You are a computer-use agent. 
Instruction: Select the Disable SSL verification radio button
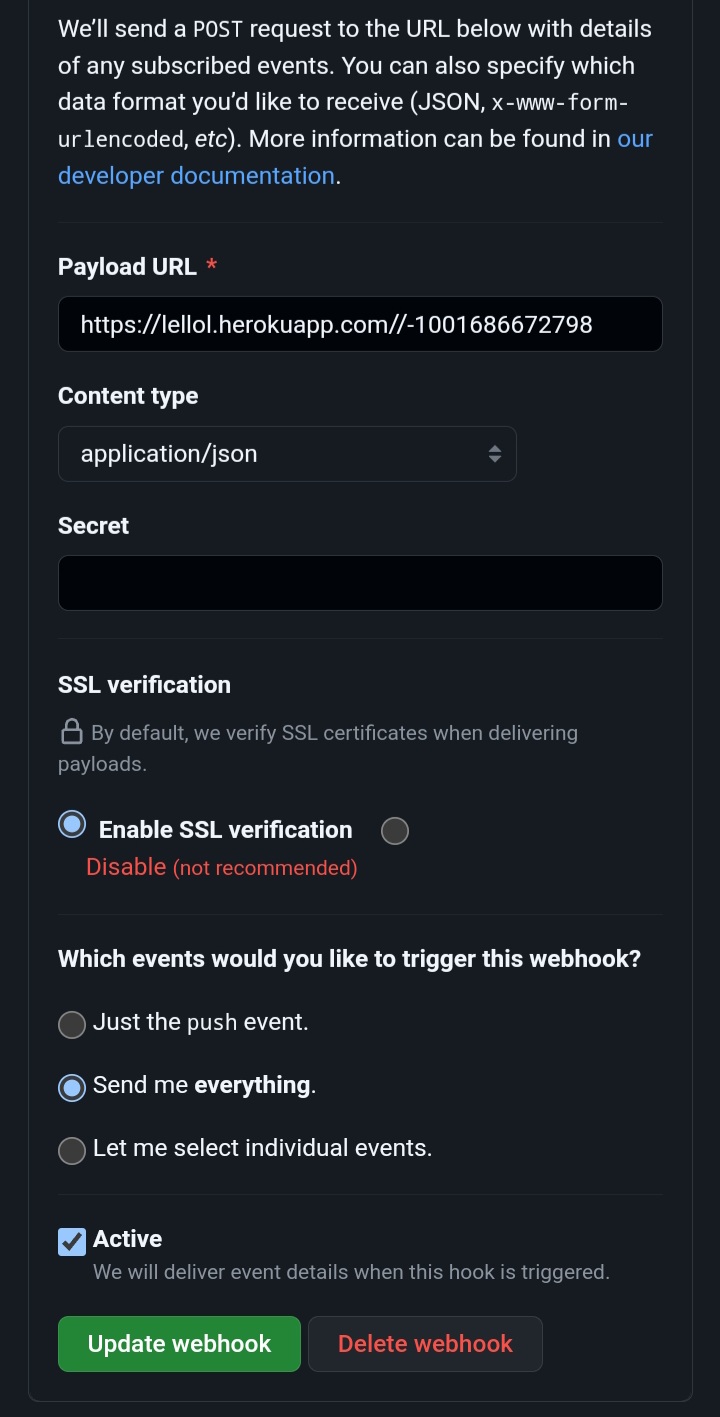395,831
